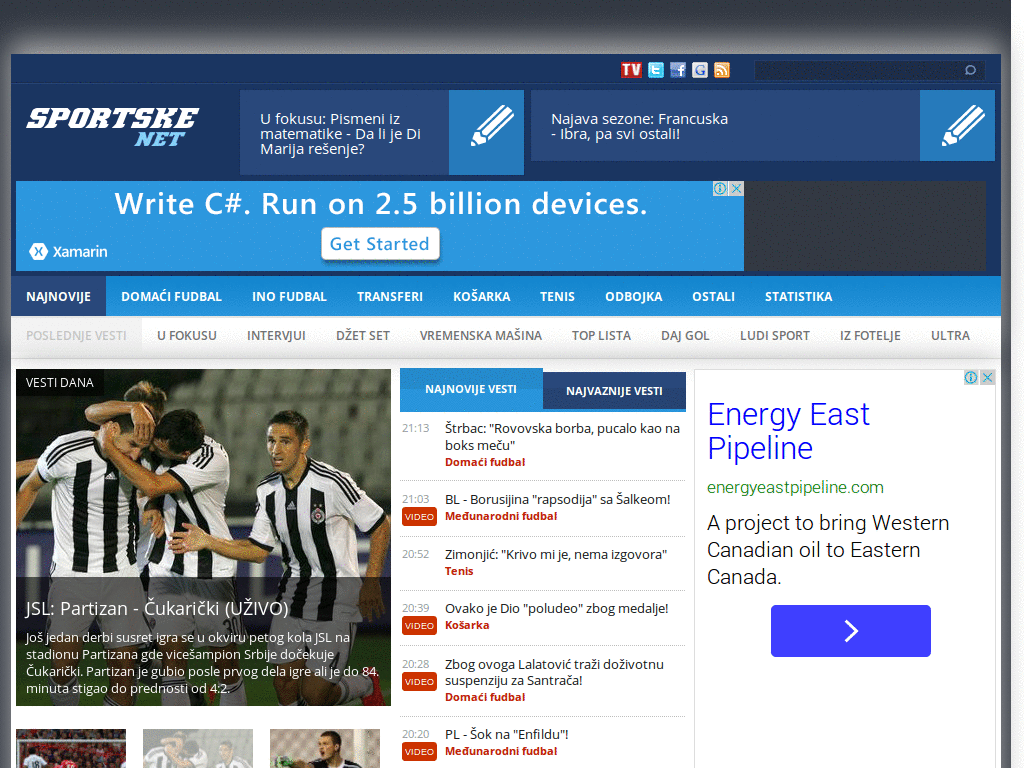Close the Energy East Pipeline ad
This screenshot has height=768, width=1024.
coord(987,377)
